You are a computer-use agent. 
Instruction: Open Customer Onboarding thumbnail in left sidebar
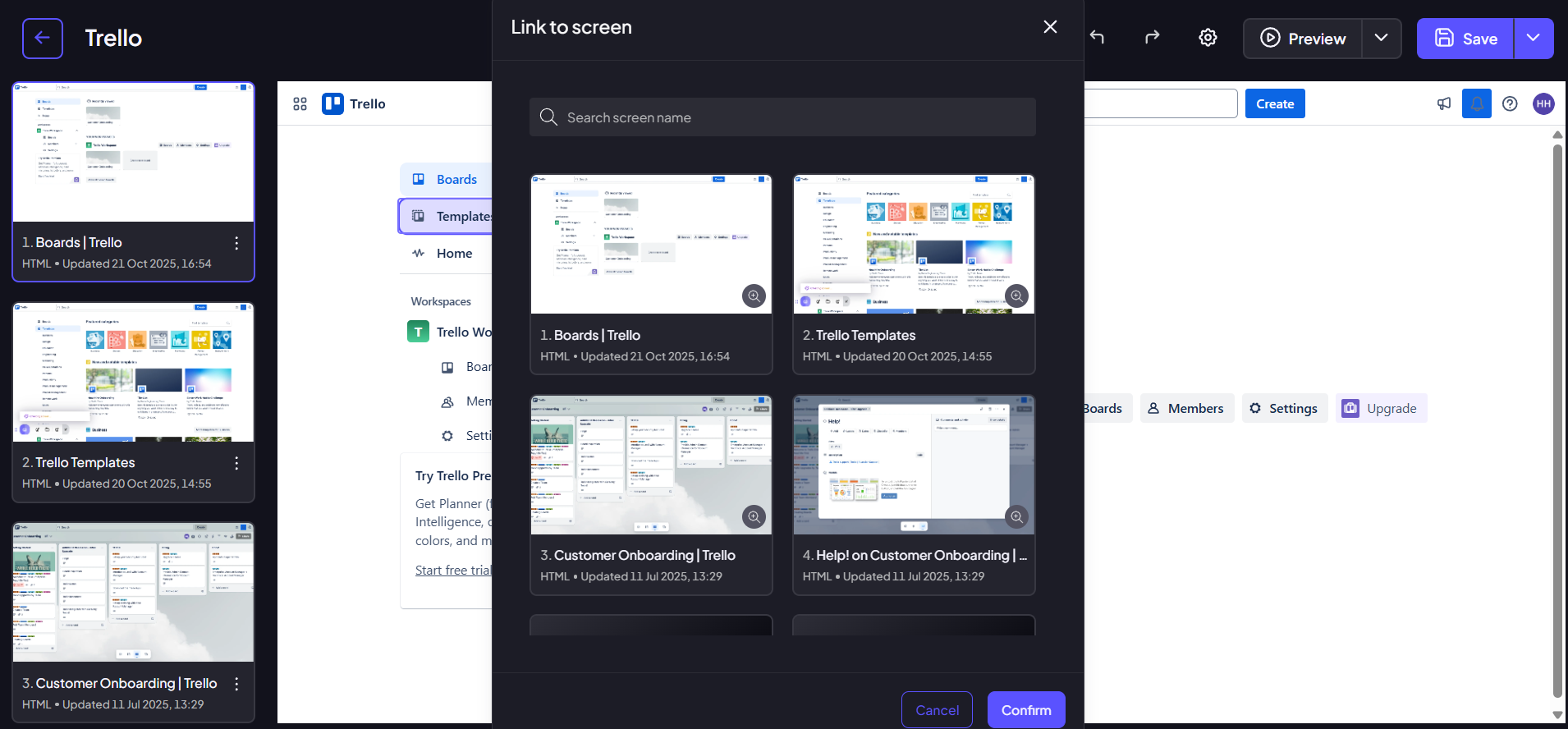pos(133,593)
